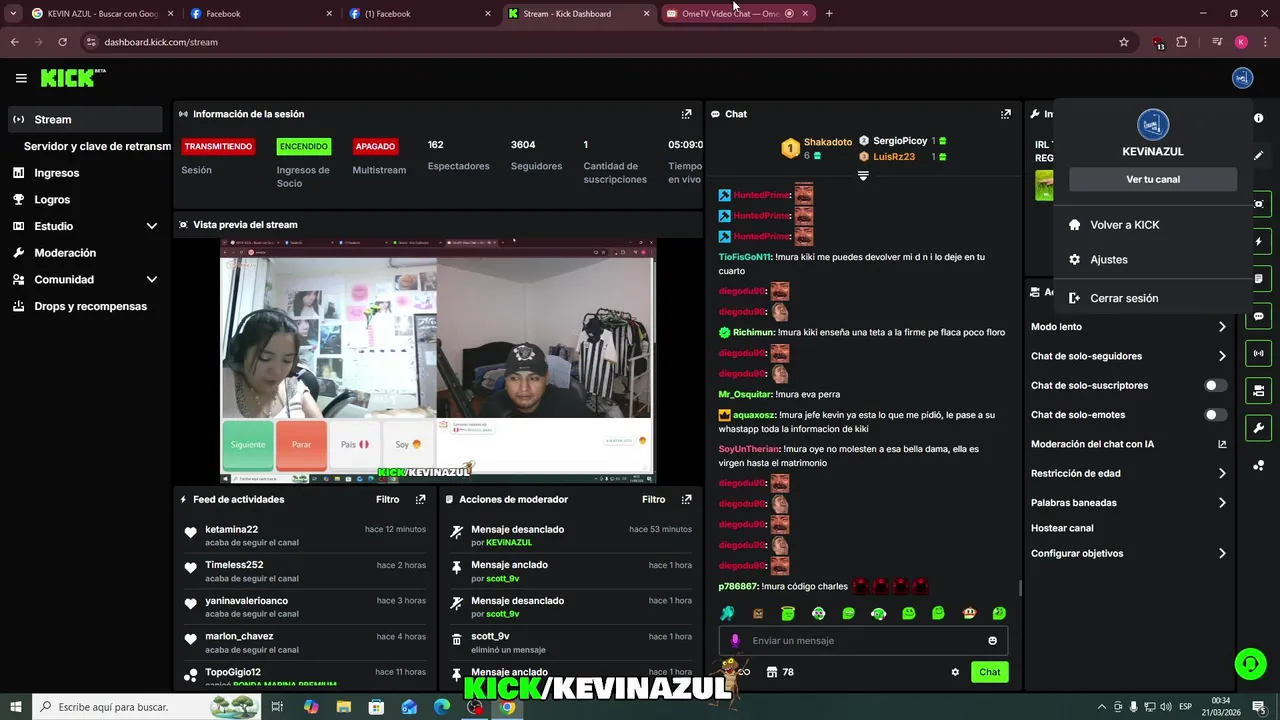Click the KEVINAZUL link in moderator actions
This screenshot has width=1280, height=720.
coord(509,542)
